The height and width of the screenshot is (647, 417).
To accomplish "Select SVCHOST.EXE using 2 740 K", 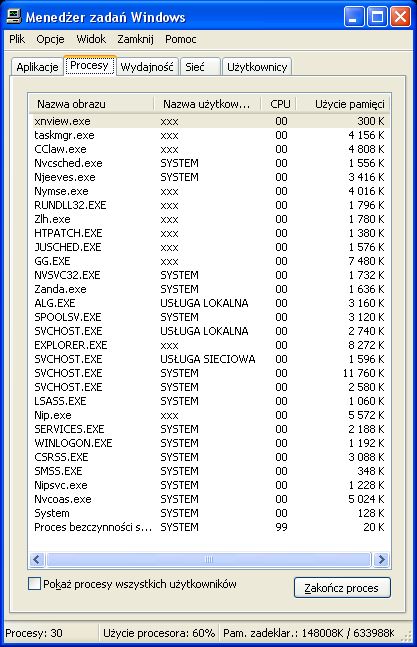I will tap(209, 331).
